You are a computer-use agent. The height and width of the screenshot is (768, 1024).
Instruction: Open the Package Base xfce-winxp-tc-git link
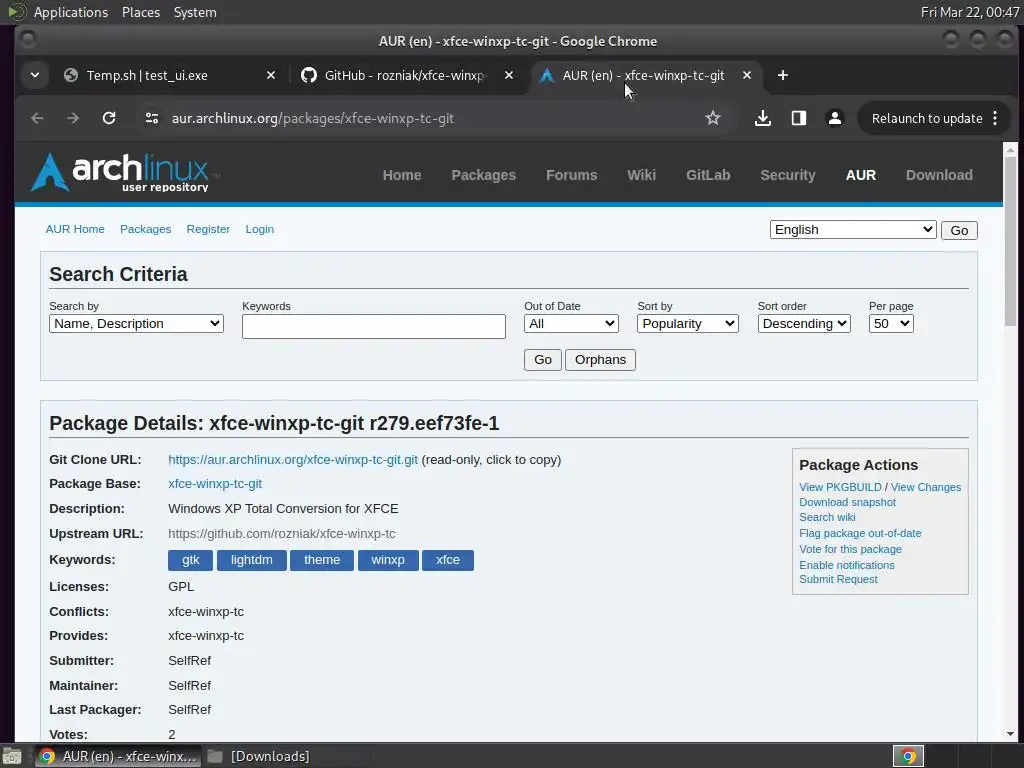[x=215, y=484]
